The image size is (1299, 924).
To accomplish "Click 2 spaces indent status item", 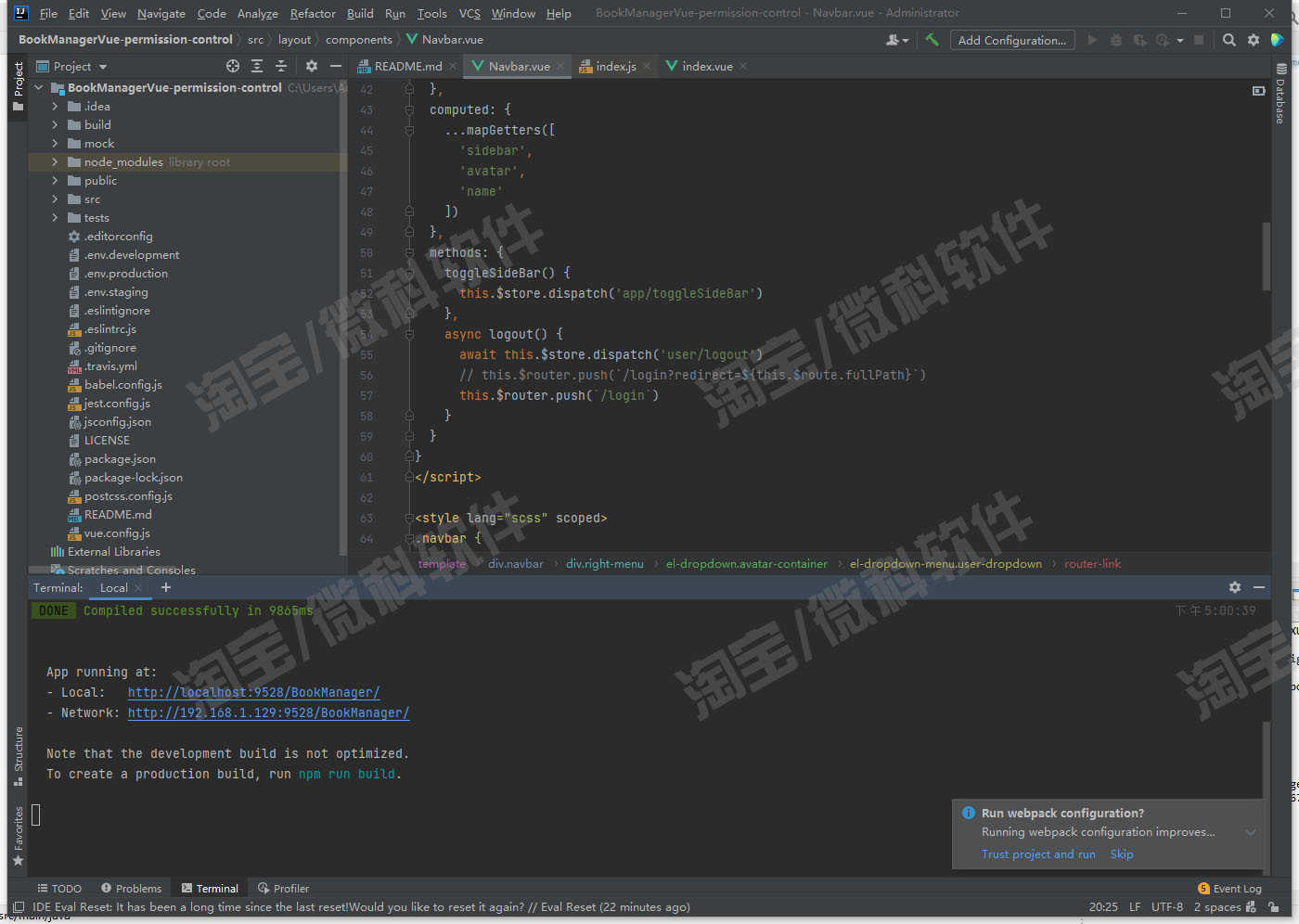I will click(1216, 906).
